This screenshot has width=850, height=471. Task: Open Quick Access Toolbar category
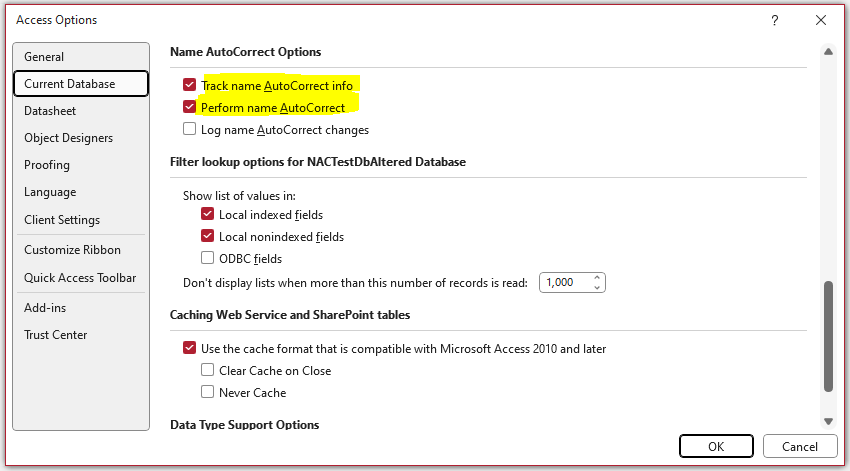[x=81, y=278]
